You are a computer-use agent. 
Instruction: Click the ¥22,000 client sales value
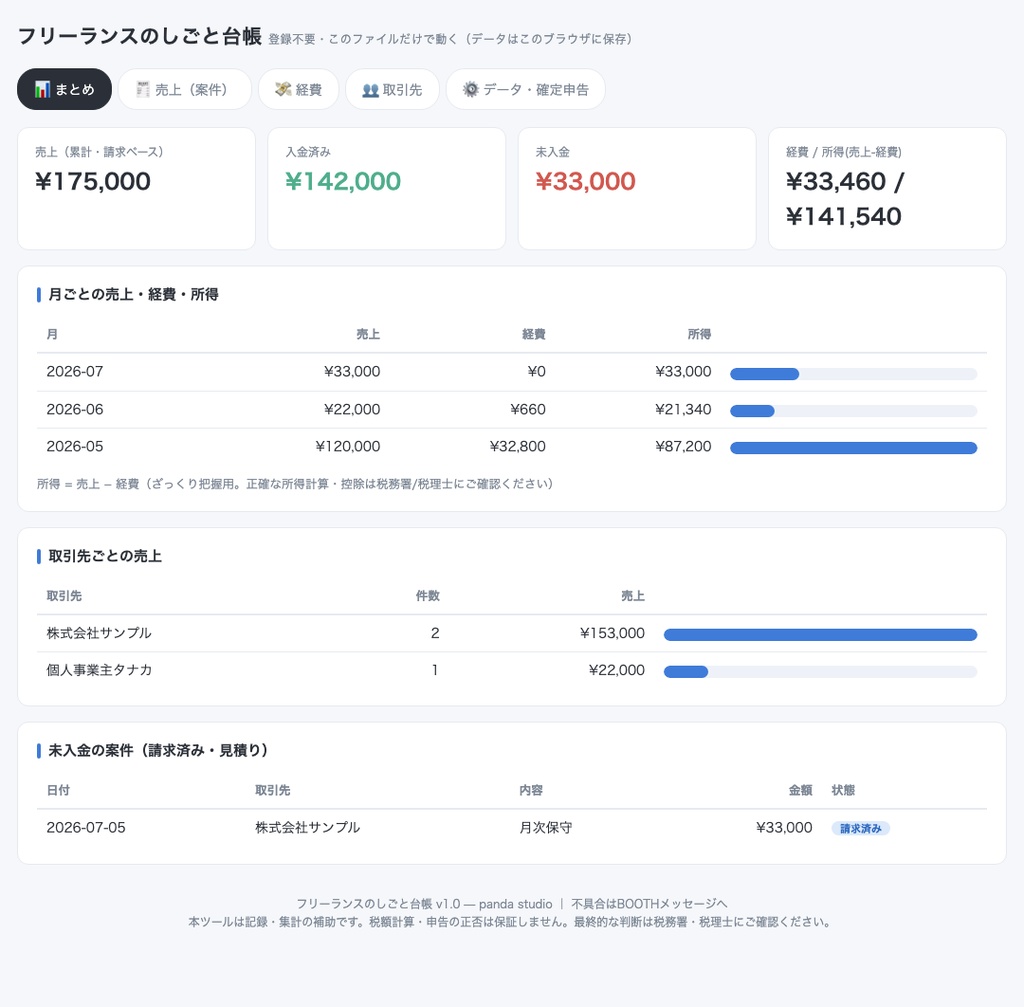coord(616,670)
